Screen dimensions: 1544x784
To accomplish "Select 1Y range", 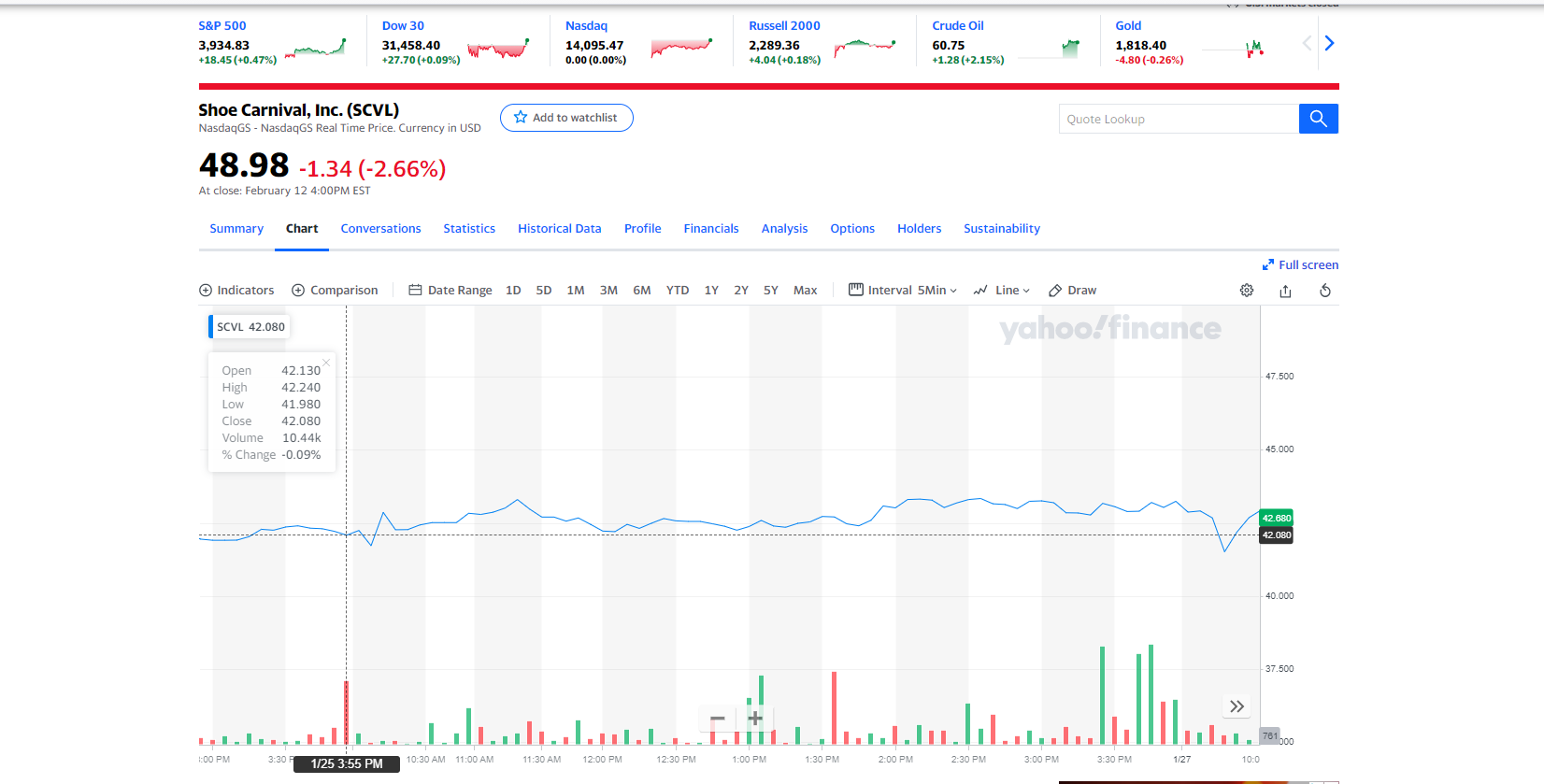I will pyautogui.click(x=711, y=291).
